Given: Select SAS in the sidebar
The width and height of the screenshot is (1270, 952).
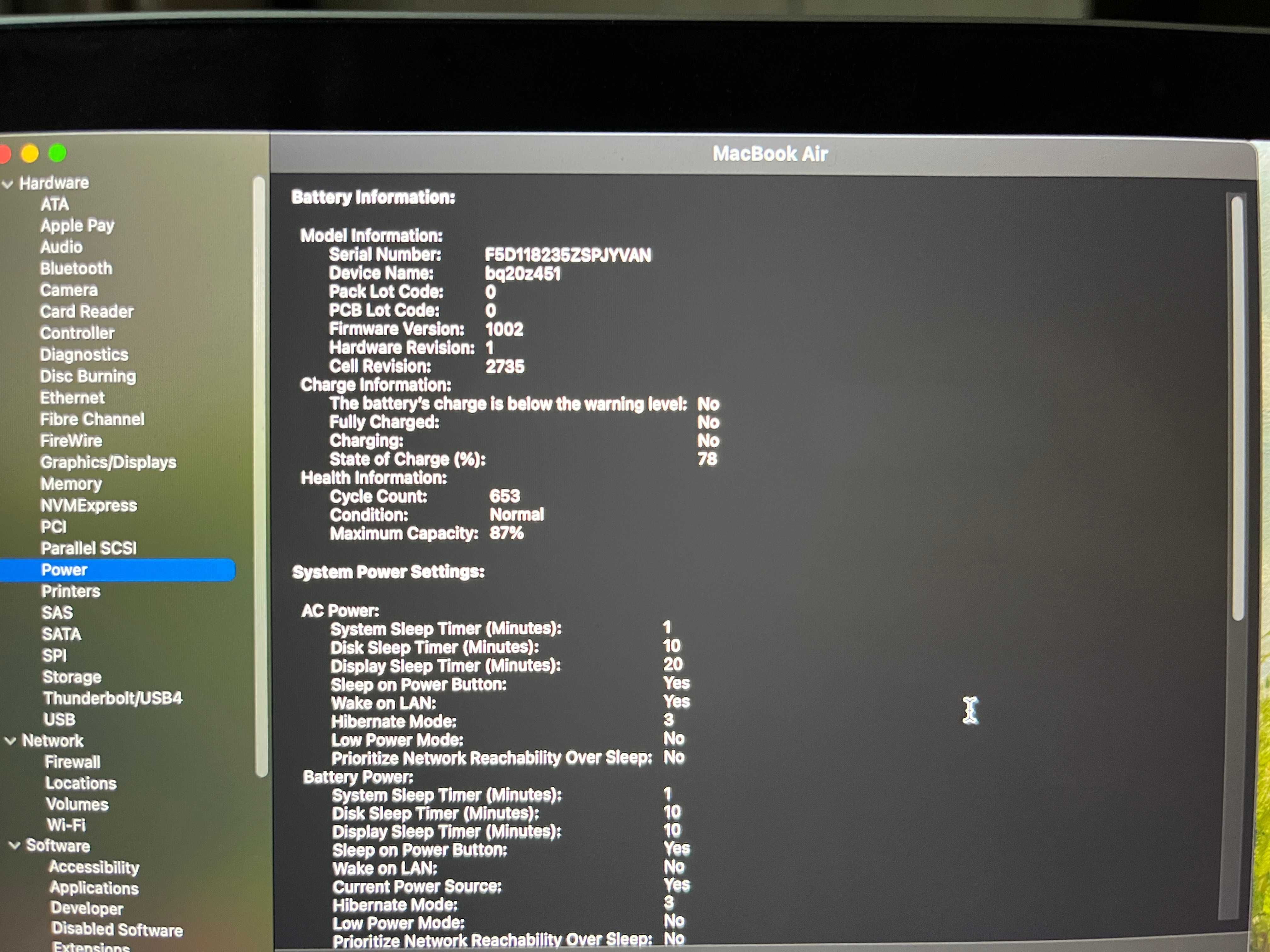Looking at the screenshot, I should [57, 613].
